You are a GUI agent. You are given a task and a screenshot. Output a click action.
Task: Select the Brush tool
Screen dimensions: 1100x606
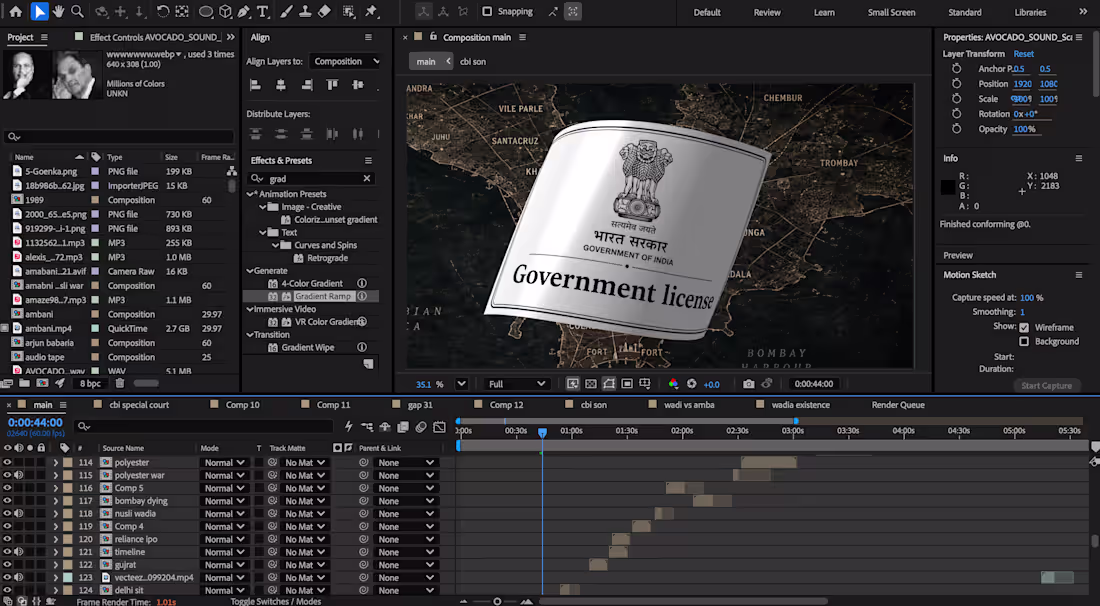coord(286,11)
